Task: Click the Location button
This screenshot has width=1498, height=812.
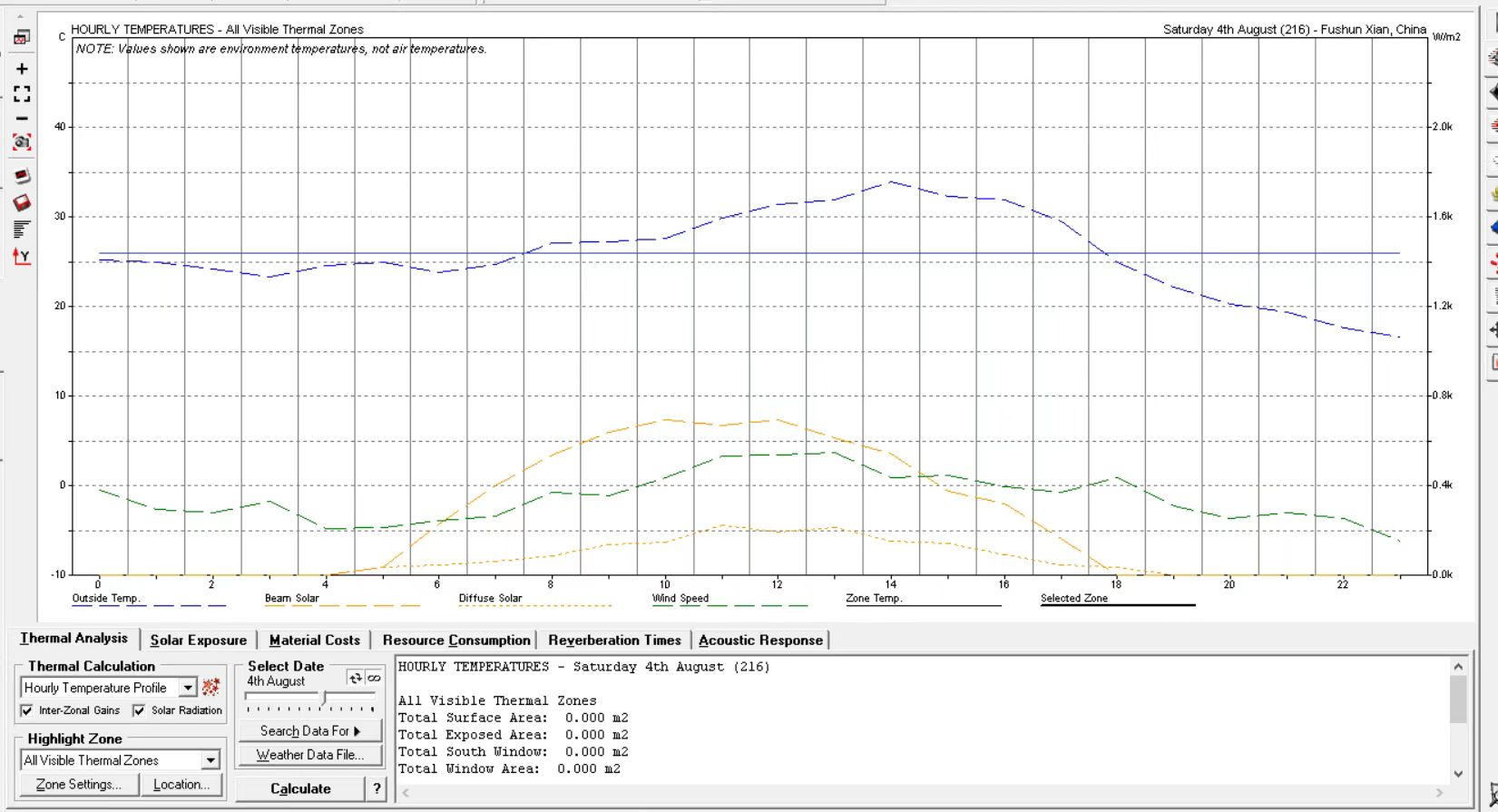Action: click(x=181, y=785)
